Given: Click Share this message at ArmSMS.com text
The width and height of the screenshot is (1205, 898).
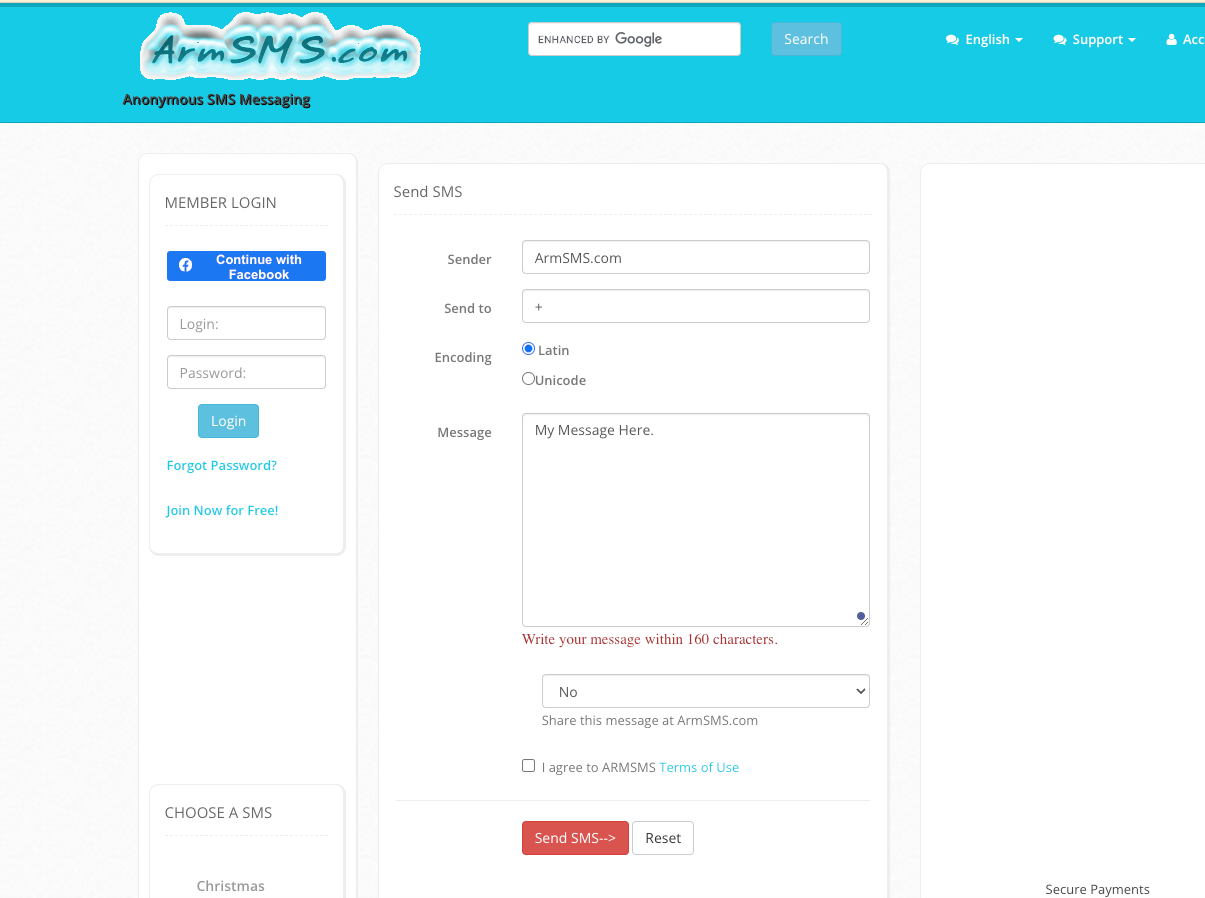Looking at the screenshot, I should coord(650,720).
